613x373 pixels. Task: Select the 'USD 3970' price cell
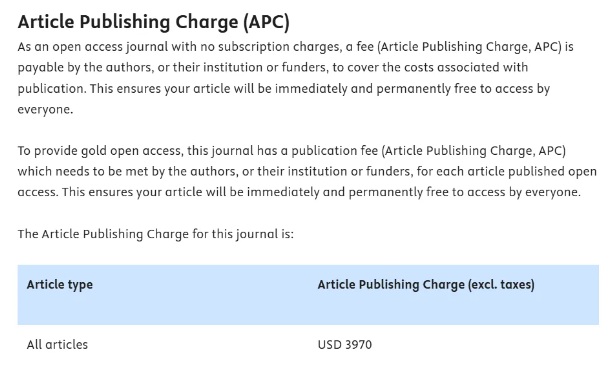click(345, 344)
